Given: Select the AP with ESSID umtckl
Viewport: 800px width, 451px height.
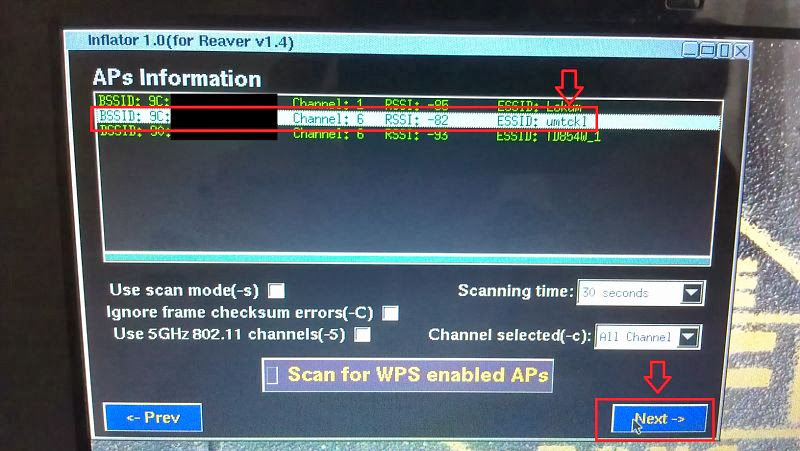Looking at the screenshot, I should 407,120.
